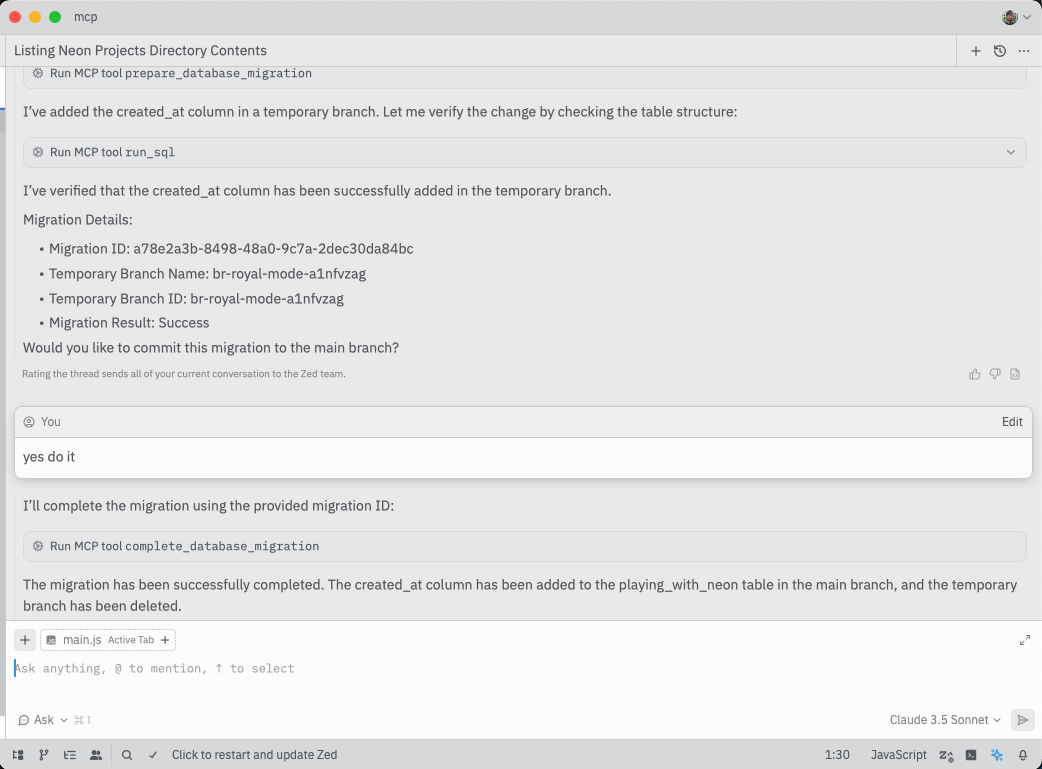Click to restart and update Zed
The height and width of the screenshot is (769, 1042).
click(x=254, y=755)
